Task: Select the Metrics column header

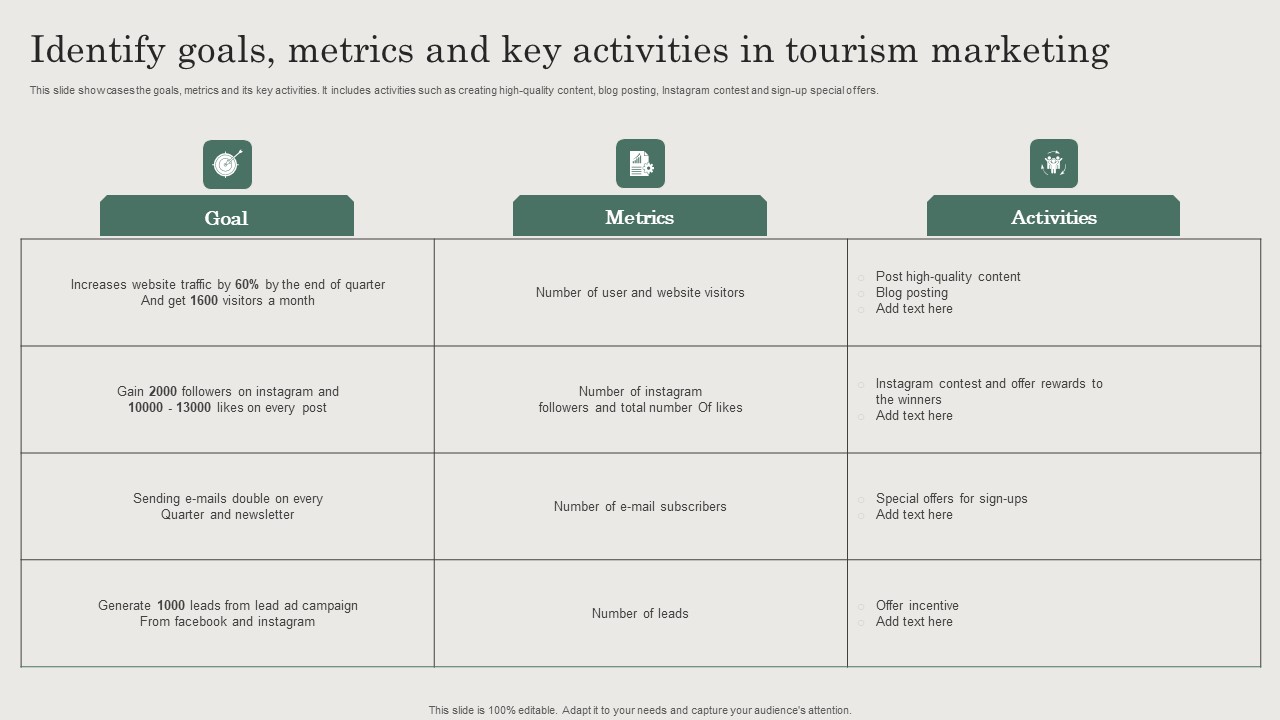Action: [x=640, y=216]
